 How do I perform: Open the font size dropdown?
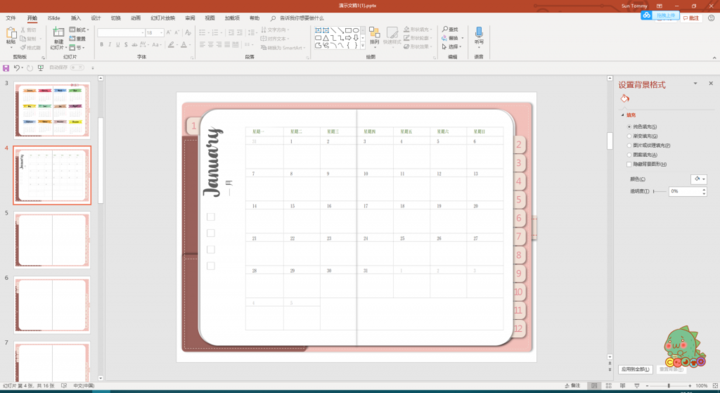(161, 33)
